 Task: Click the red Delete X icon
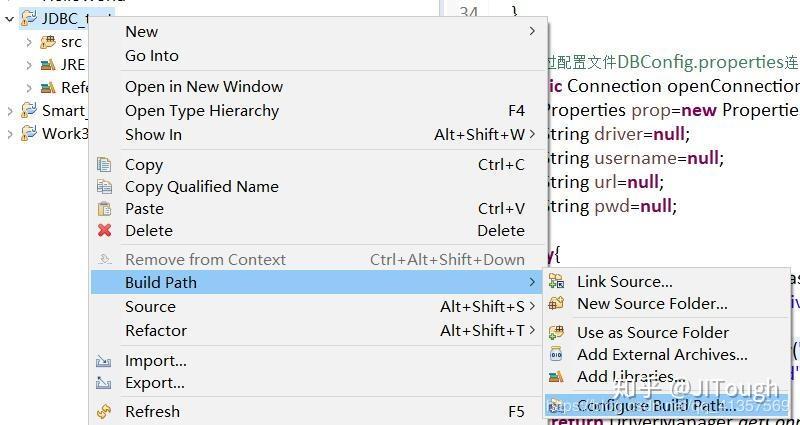pyautogui.click(x=104, y=230)
